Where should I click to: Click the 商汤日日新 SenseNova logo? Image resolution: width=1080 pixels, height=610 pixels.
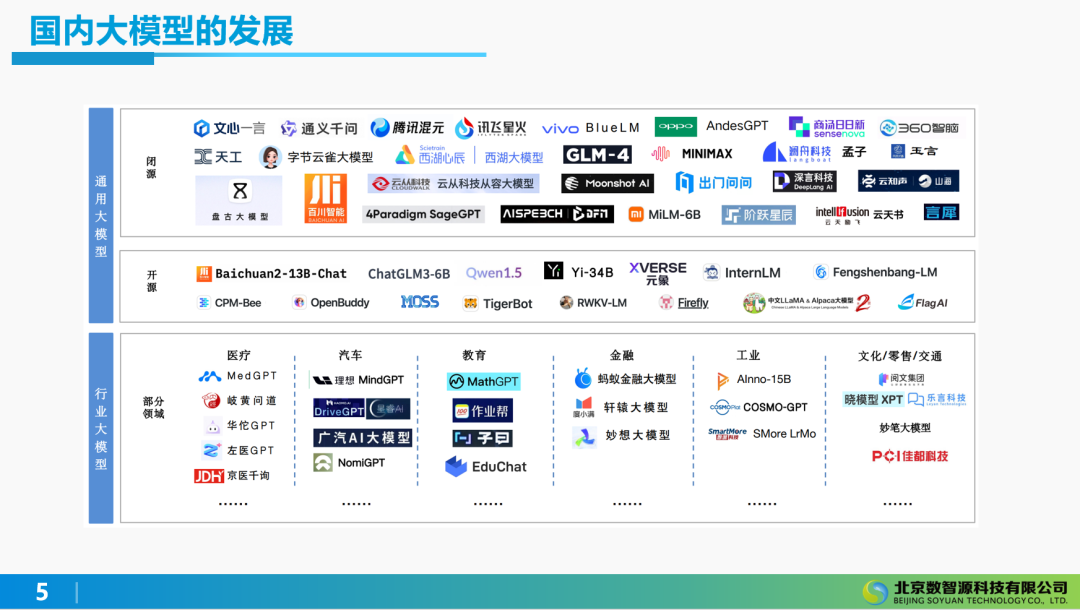[827, 127]
